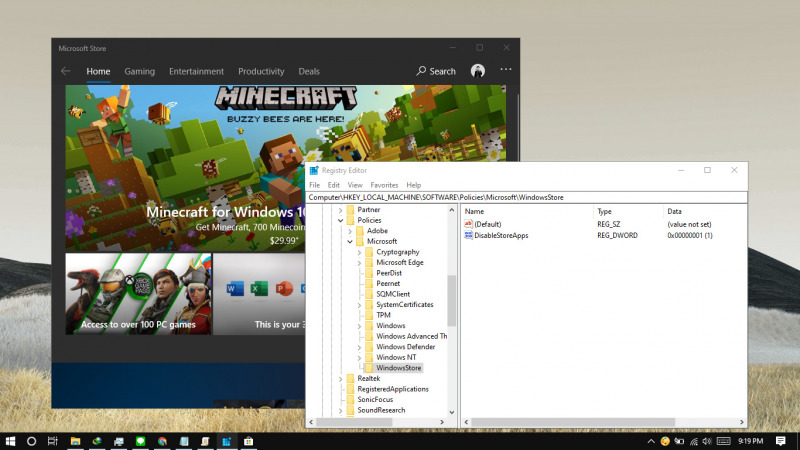Viewport: 800px width, 450px height.
Task: Open the Favorites menu
Action: (384, 185)
